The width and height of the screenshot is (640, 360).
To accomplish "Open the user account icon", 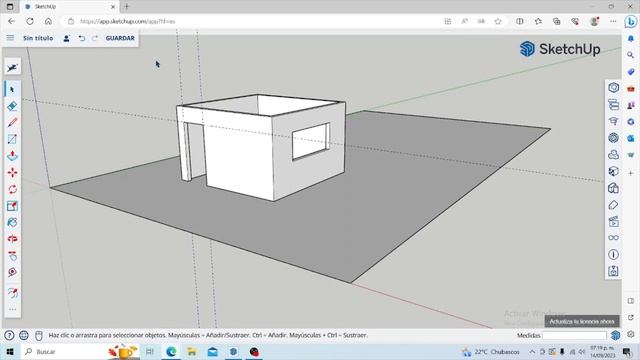I will click(66, 38).
